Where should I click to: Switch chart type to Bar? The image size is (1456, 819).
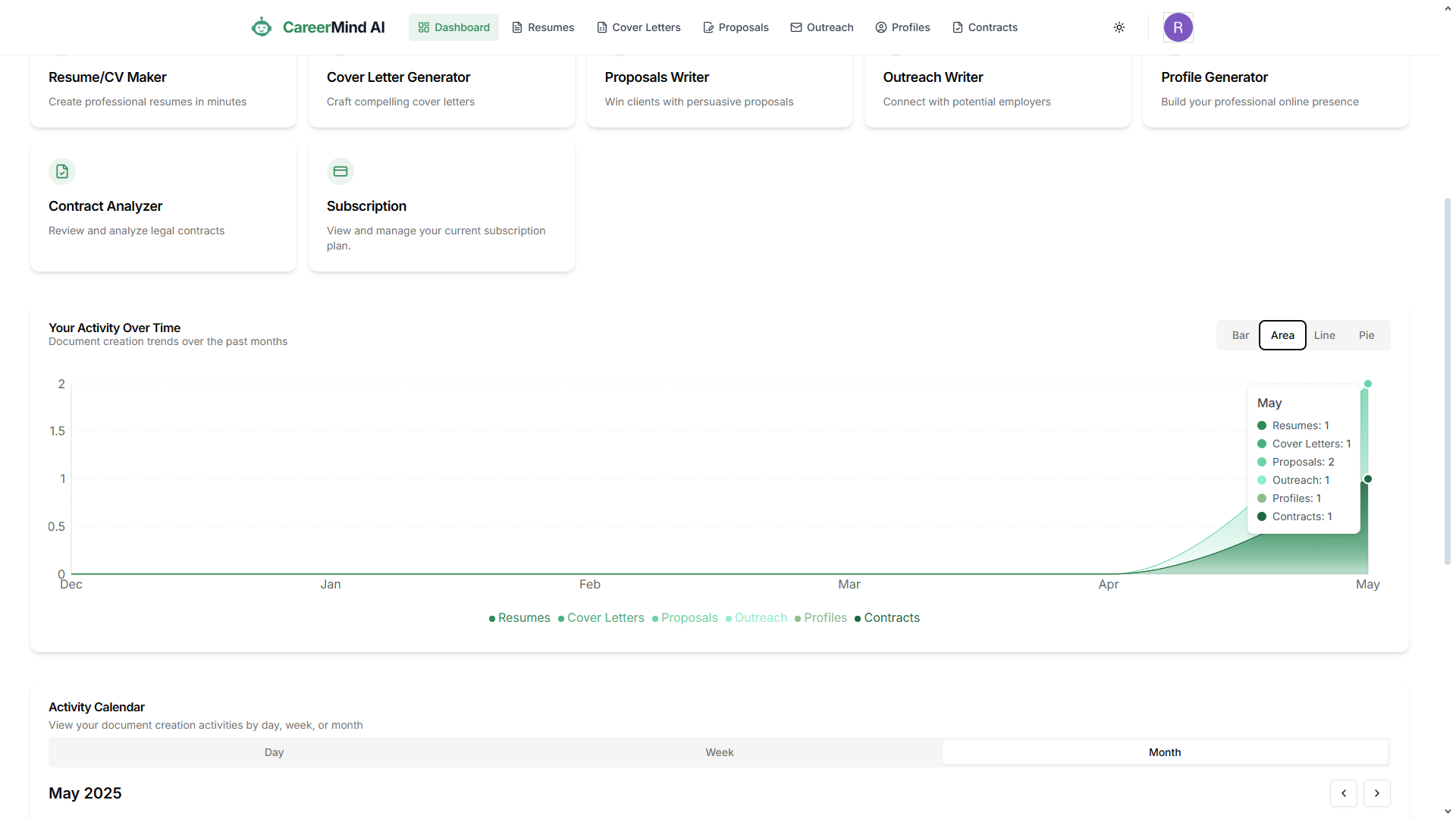tap(1240, 335)
